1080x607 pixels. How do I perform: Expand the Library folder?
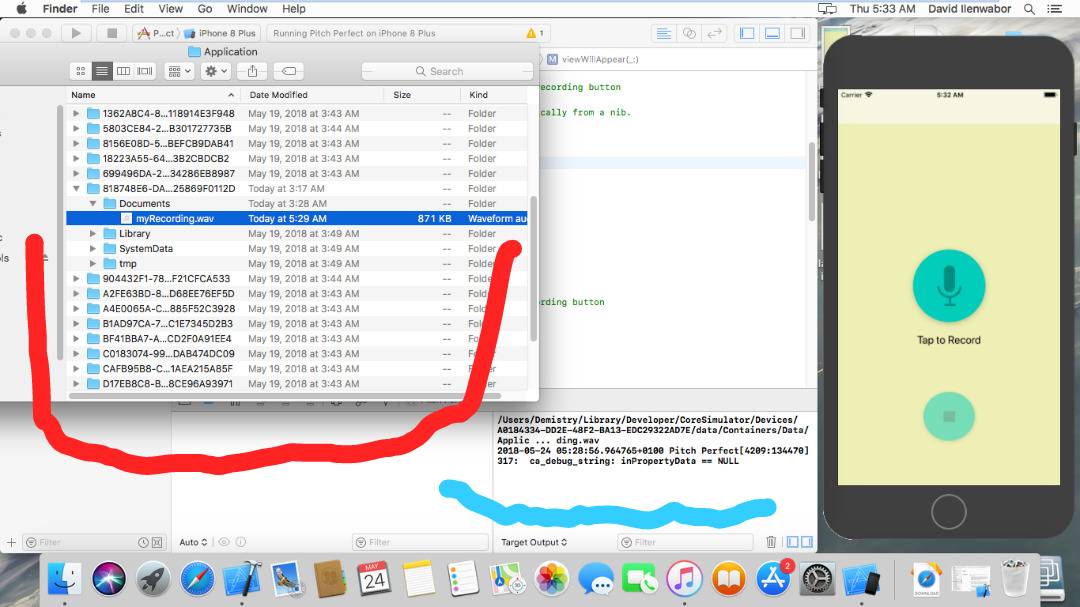pyautogui.click(x=93, y=234)
